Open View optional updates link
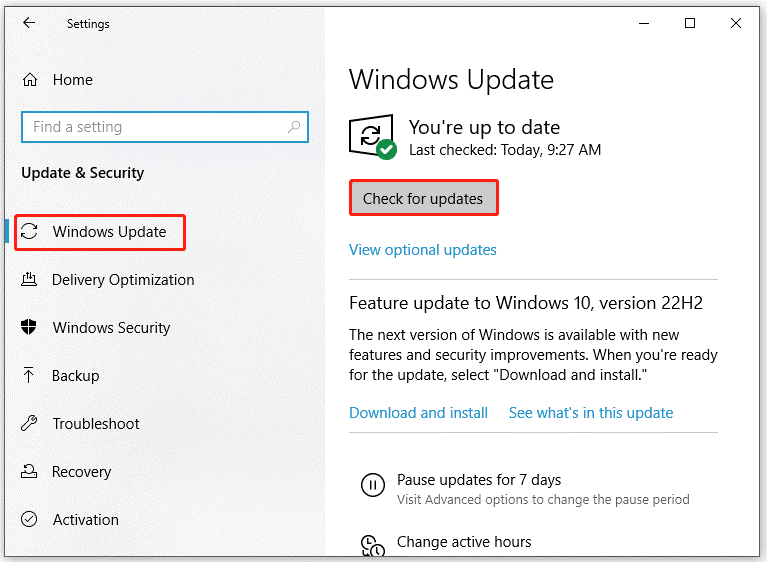 click(423, 250)
